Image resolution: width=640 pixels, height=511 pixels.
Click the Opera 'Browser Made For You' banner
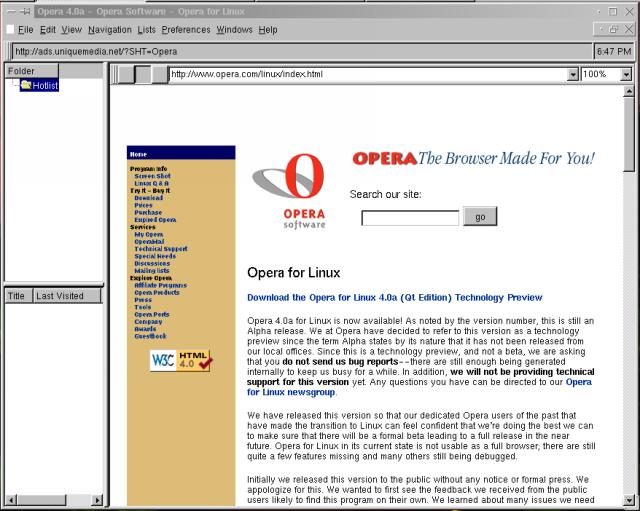coord(473,158)
